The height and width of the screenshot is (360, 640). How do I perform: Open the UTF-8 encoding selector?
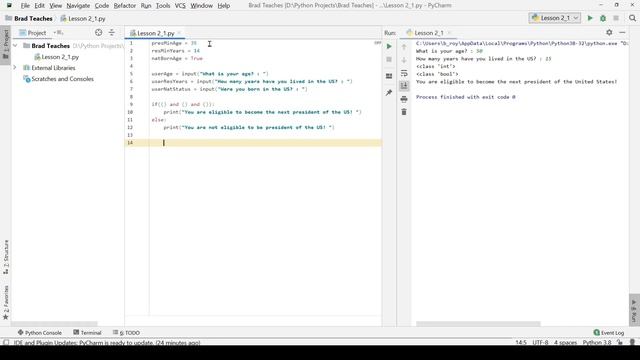pyautogui.click(x=540, y=342)
